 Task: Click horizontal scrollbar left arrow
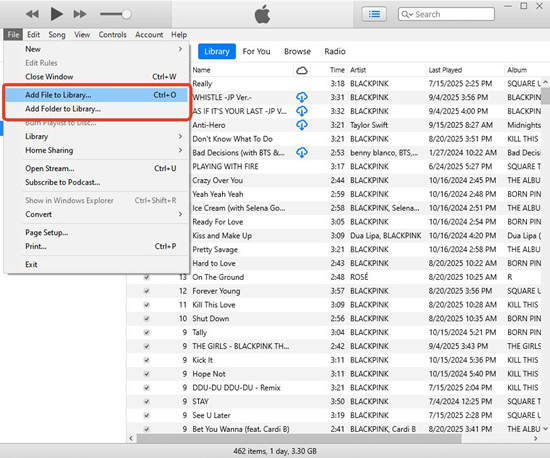(x=131, y=438)
